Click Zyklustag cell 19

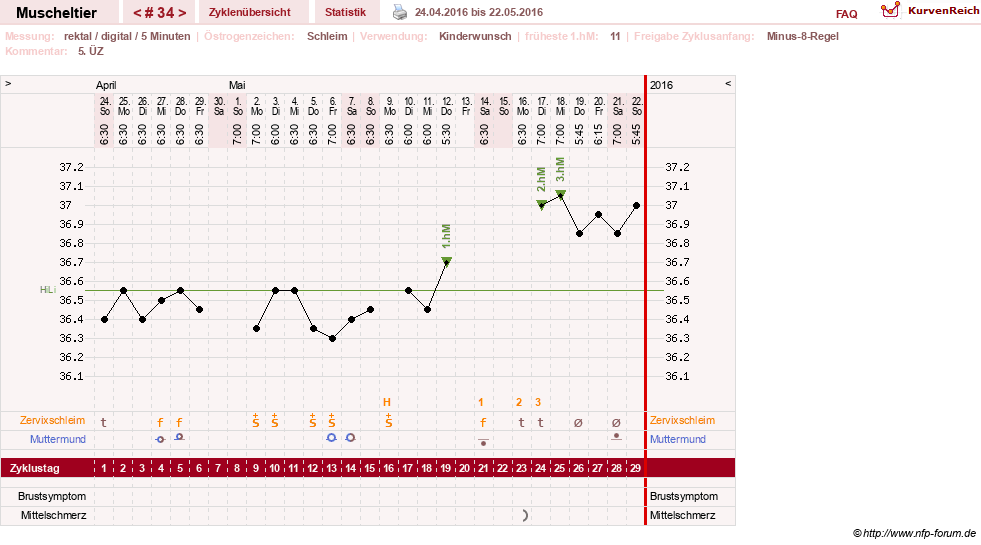click(445, 468)
